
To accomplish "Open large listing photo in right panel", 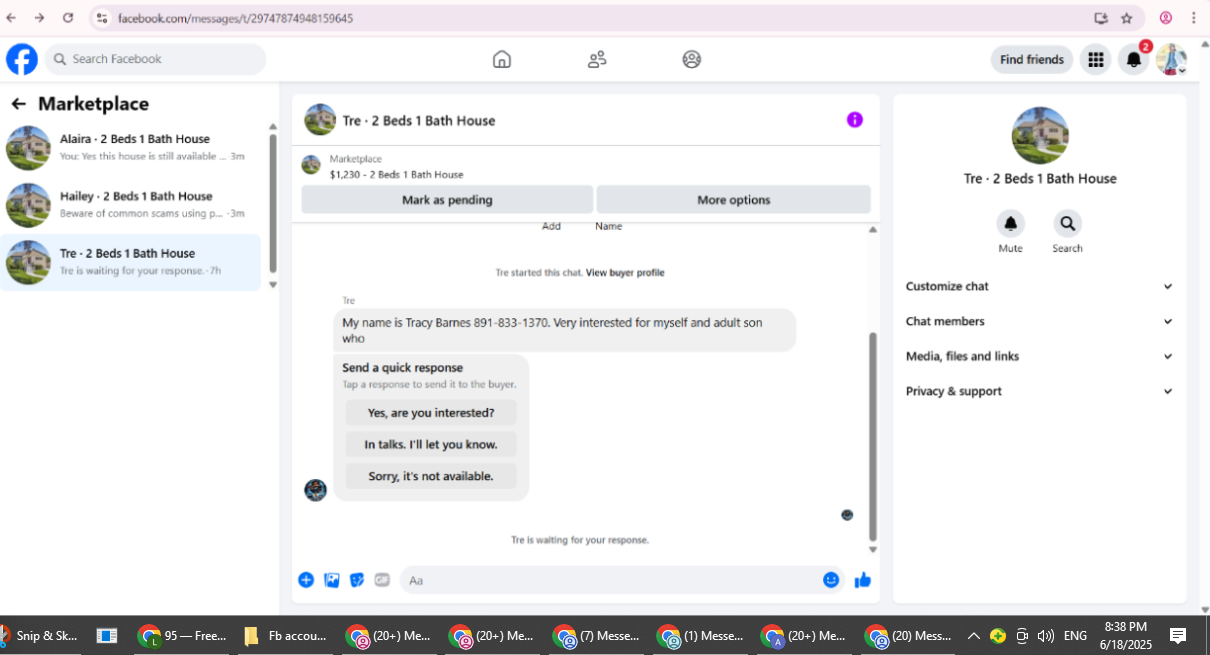I will [x=1040, y=136].
